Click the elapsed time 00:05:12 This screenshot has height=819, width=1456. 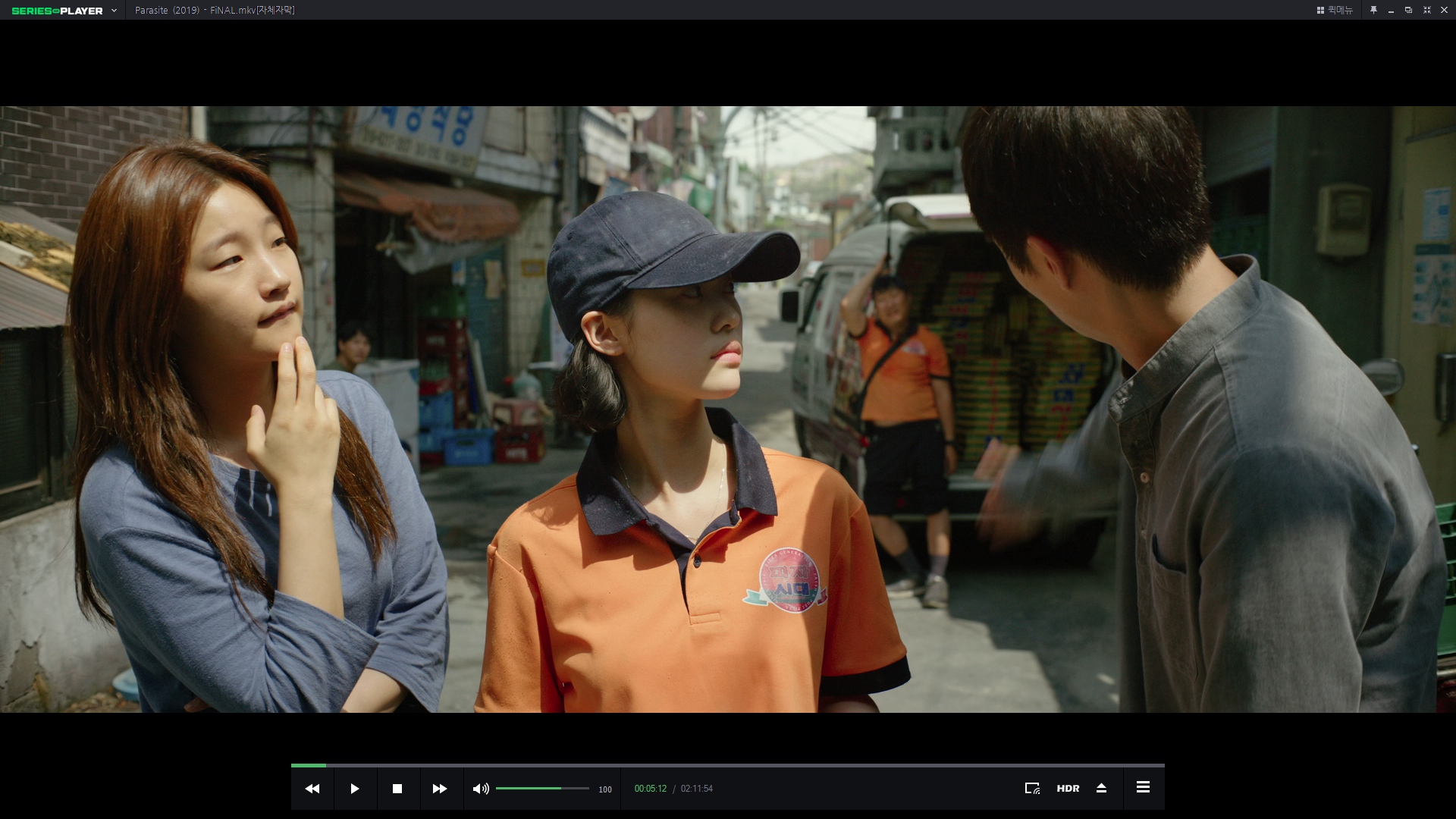coord(651,789)
